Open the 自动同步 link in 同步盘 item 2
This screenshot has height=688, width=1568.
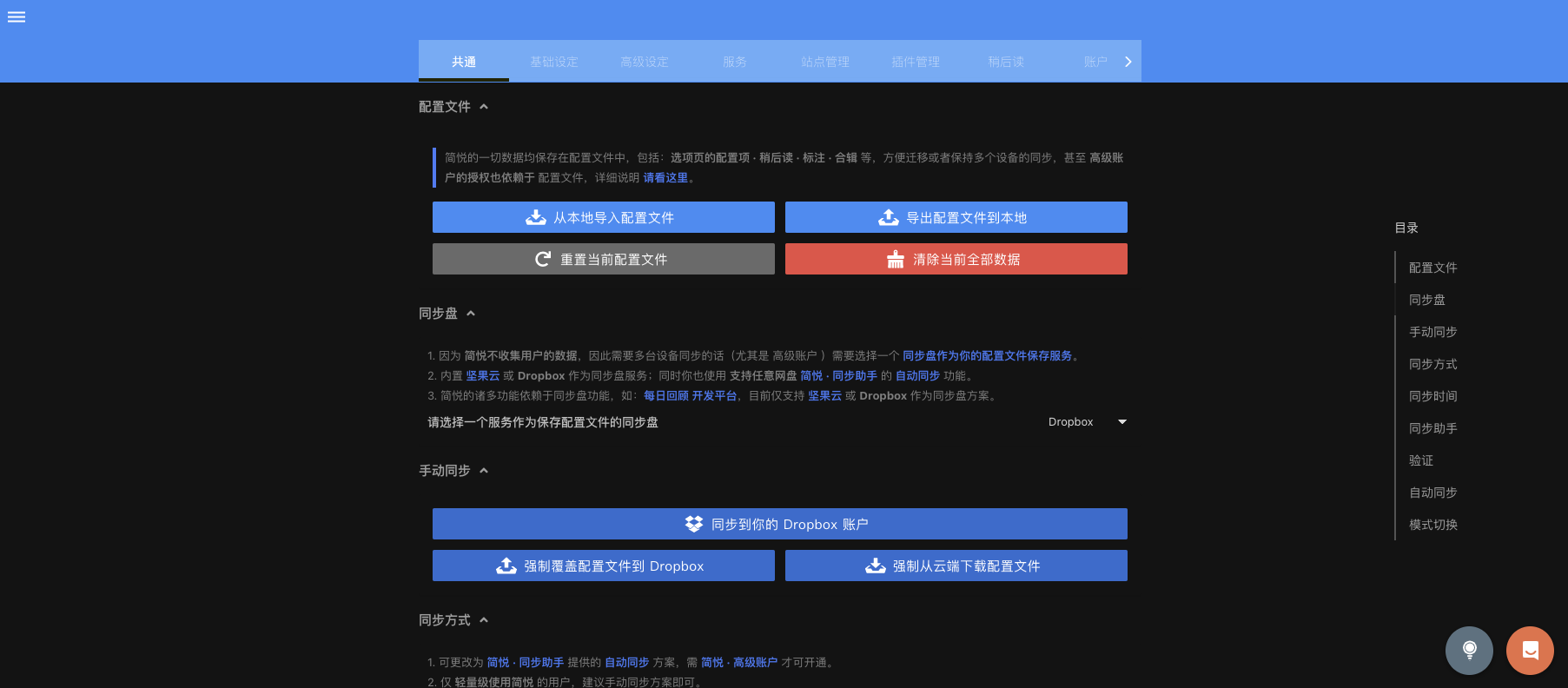point(917,375)
